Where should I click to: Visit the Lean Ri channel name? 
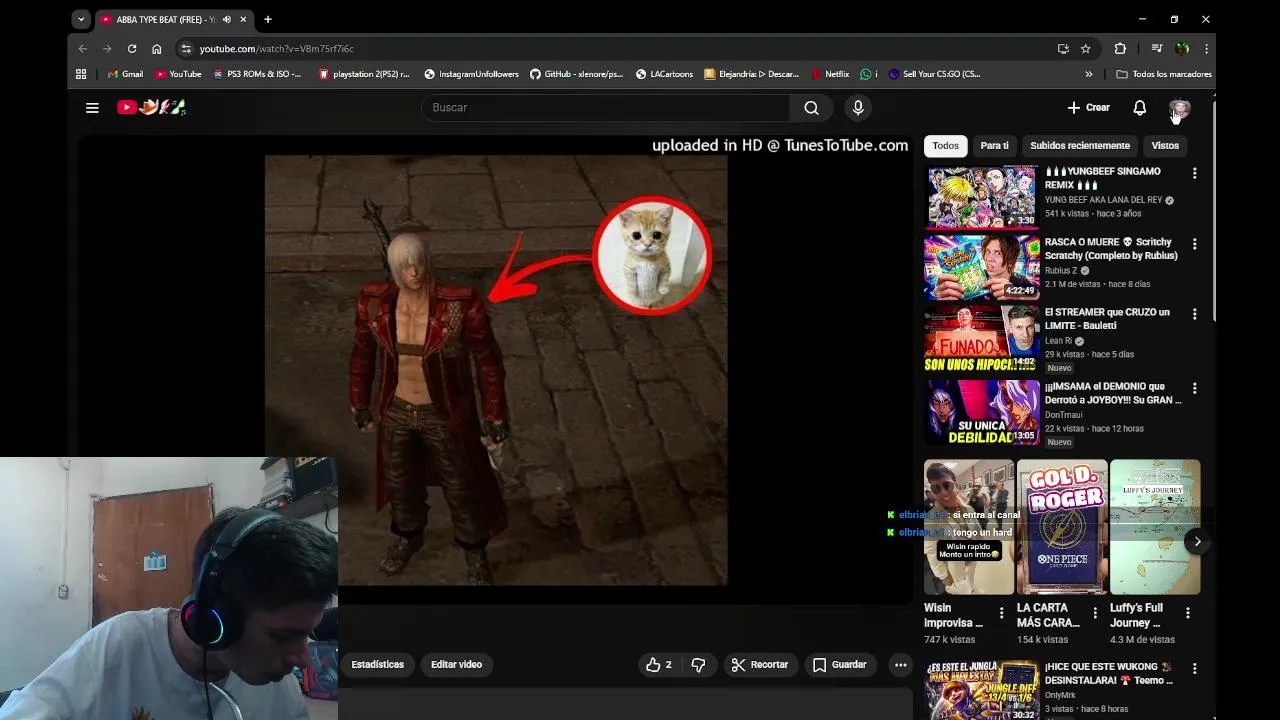point(1058,341)
